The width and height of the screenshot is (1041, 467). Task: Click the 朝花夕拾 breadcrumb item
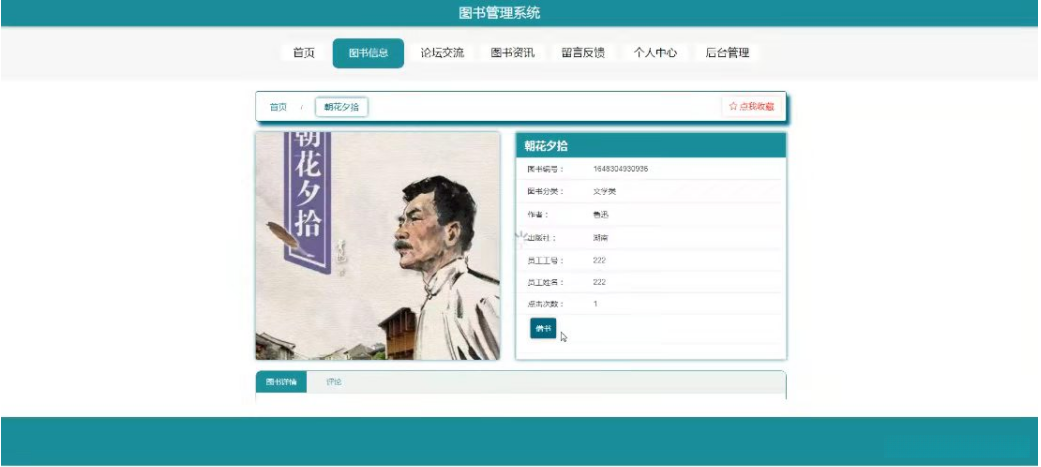[x=341, y=107]
